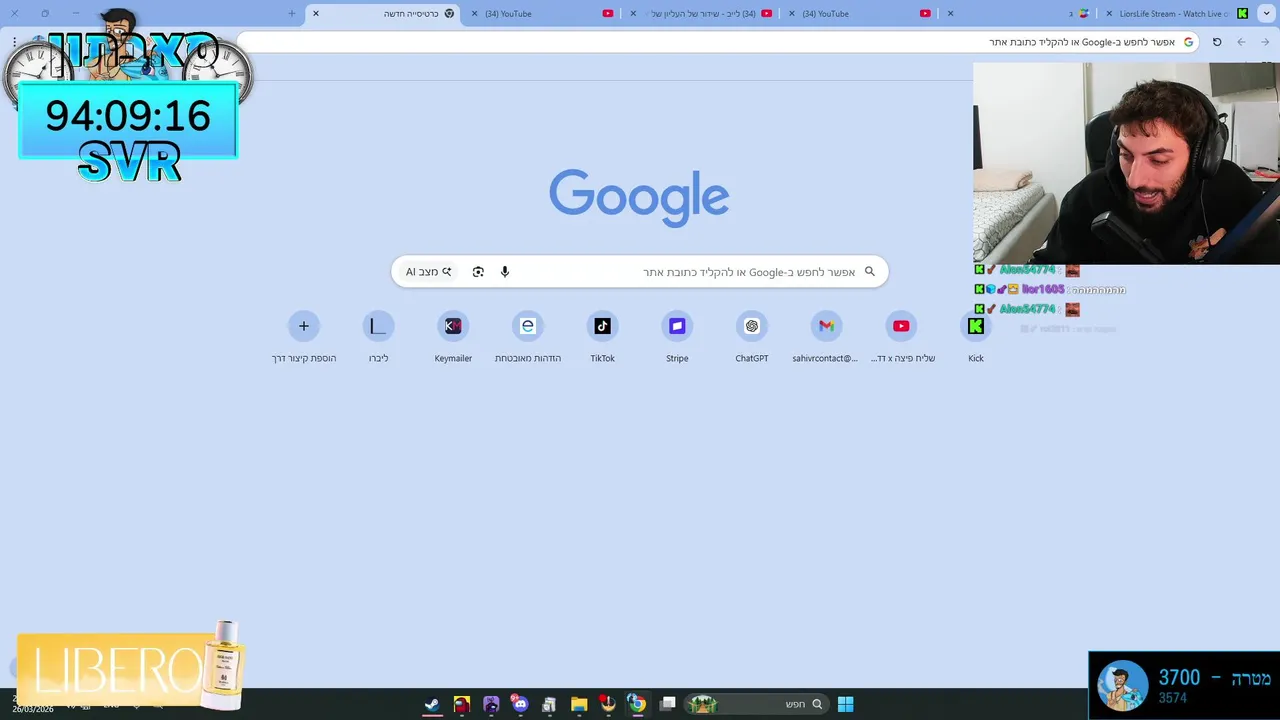Switch to Chrome in the taskbar
The image size is (1280, 720).
tap(637, 704)
